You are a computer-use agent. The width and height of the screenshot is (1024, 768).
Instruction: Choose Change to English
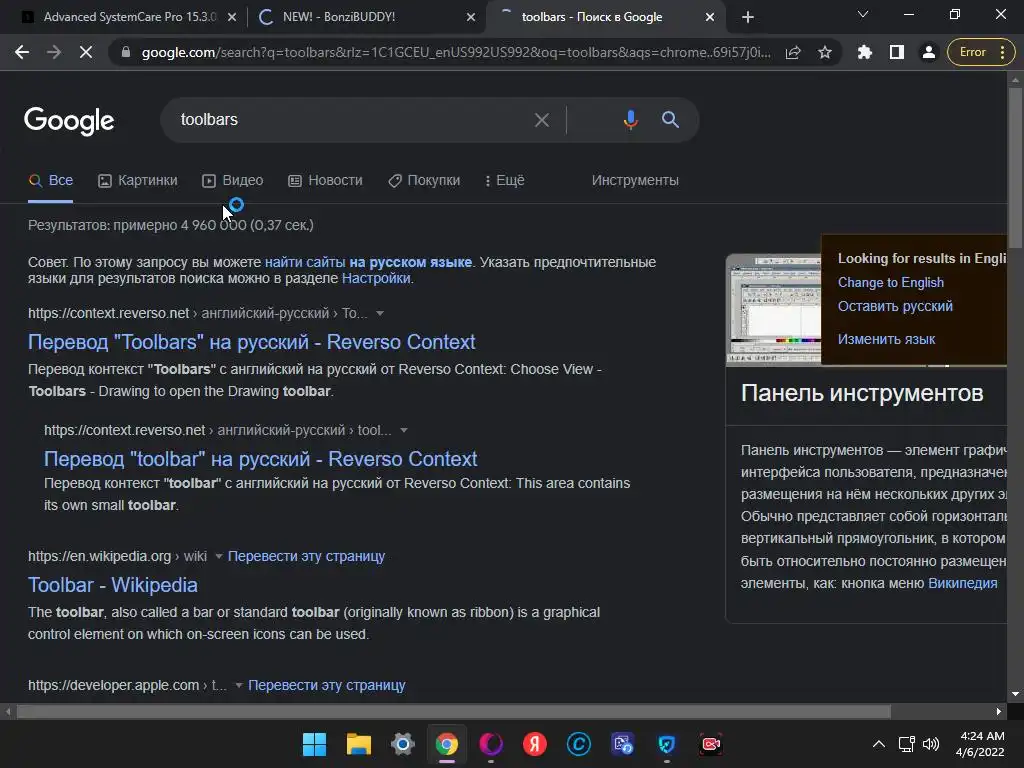891,283
